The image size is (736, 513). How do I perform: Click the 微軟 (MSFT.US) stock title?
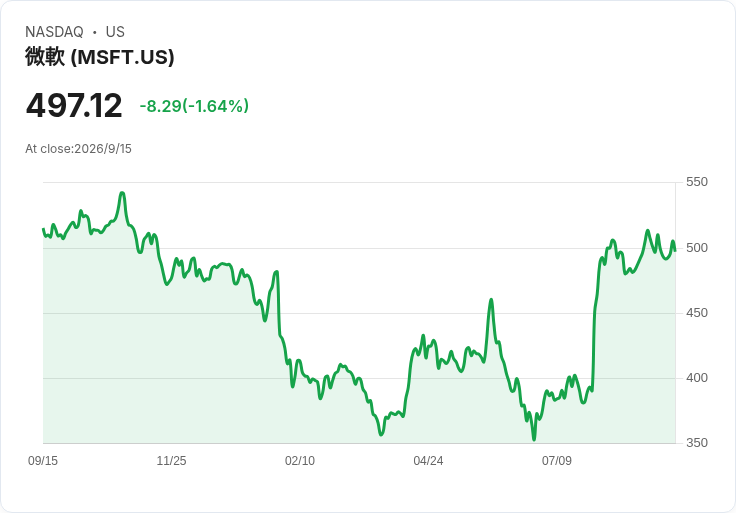pos(100,57)
